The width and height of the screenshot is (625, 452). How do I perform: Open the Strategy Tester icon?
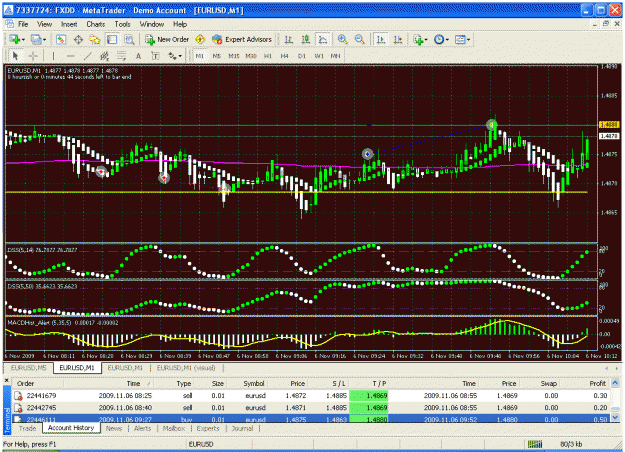coord(129,39)
